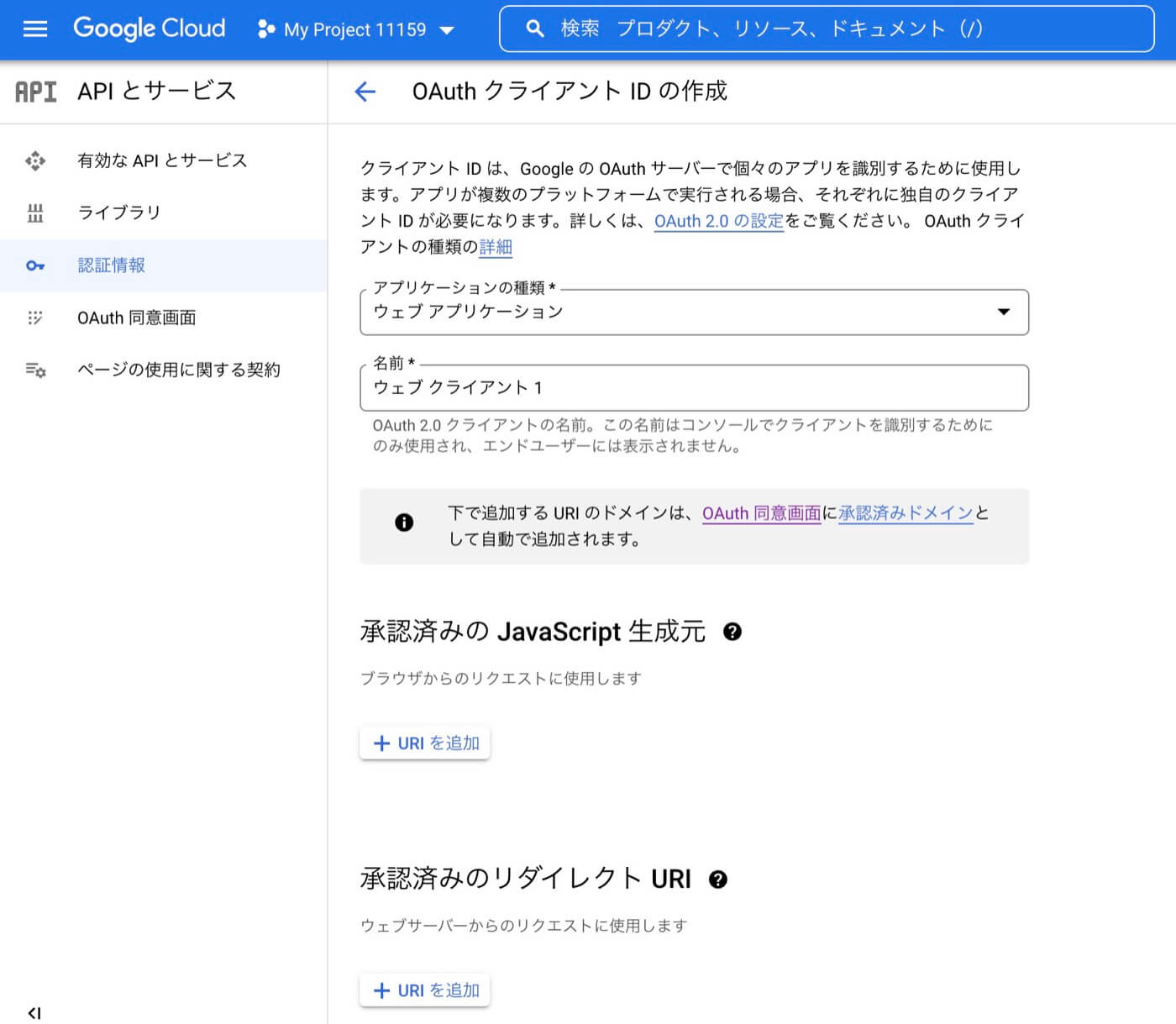Select the 有効な API とサービス sidebar icon
Viewport: 1176px width, 1024px height.
point(35,160)
